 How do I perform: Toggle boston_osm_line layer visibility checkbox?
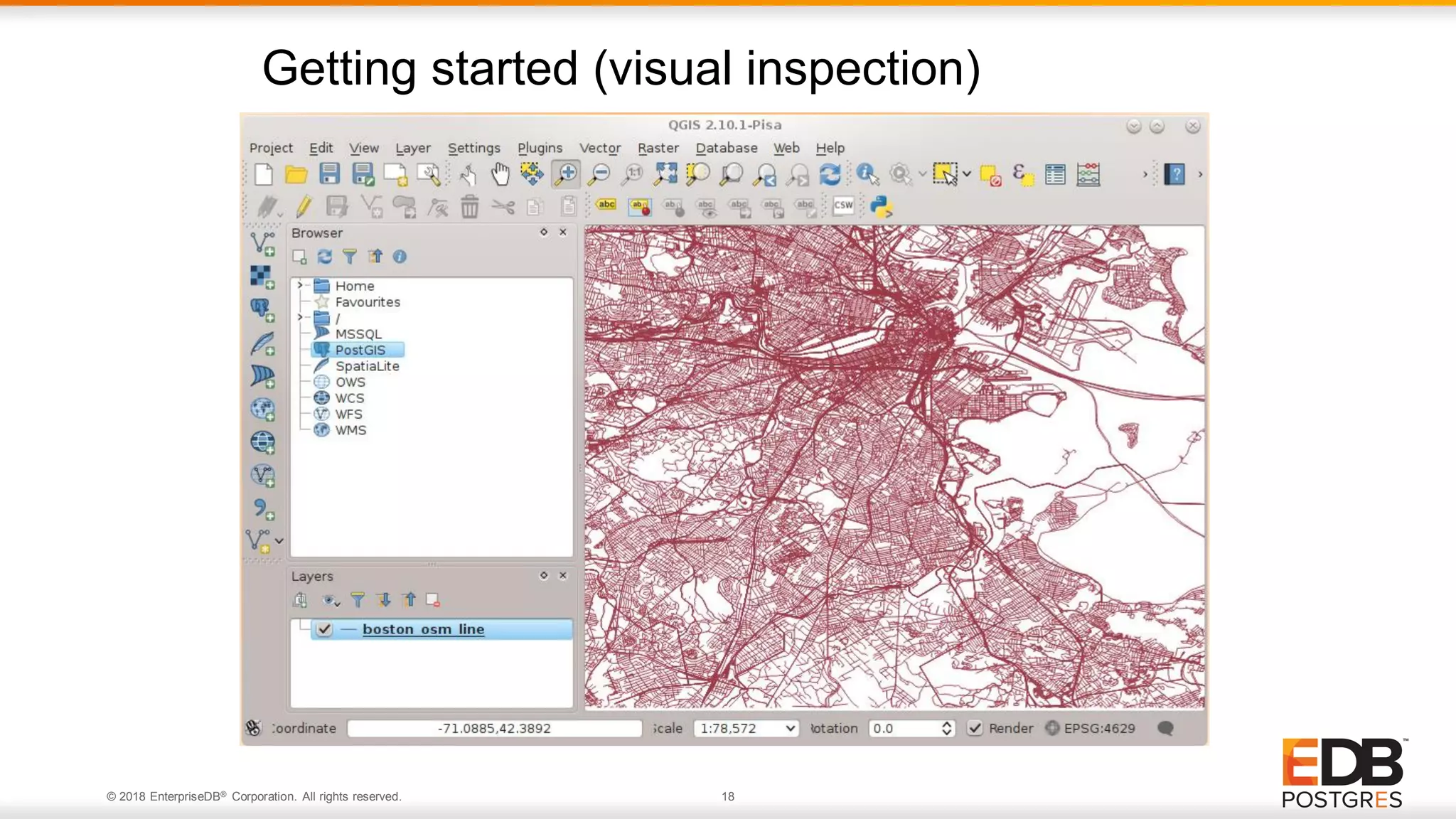[x=324, y=629]
